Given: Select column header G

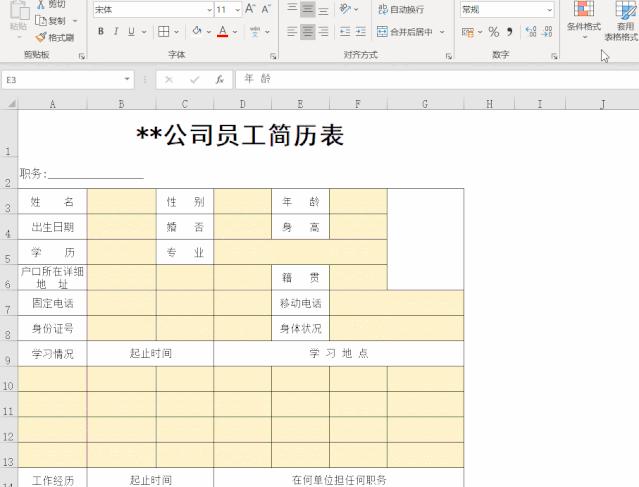Looking at the screenshot, I should (x=425, y=104).
